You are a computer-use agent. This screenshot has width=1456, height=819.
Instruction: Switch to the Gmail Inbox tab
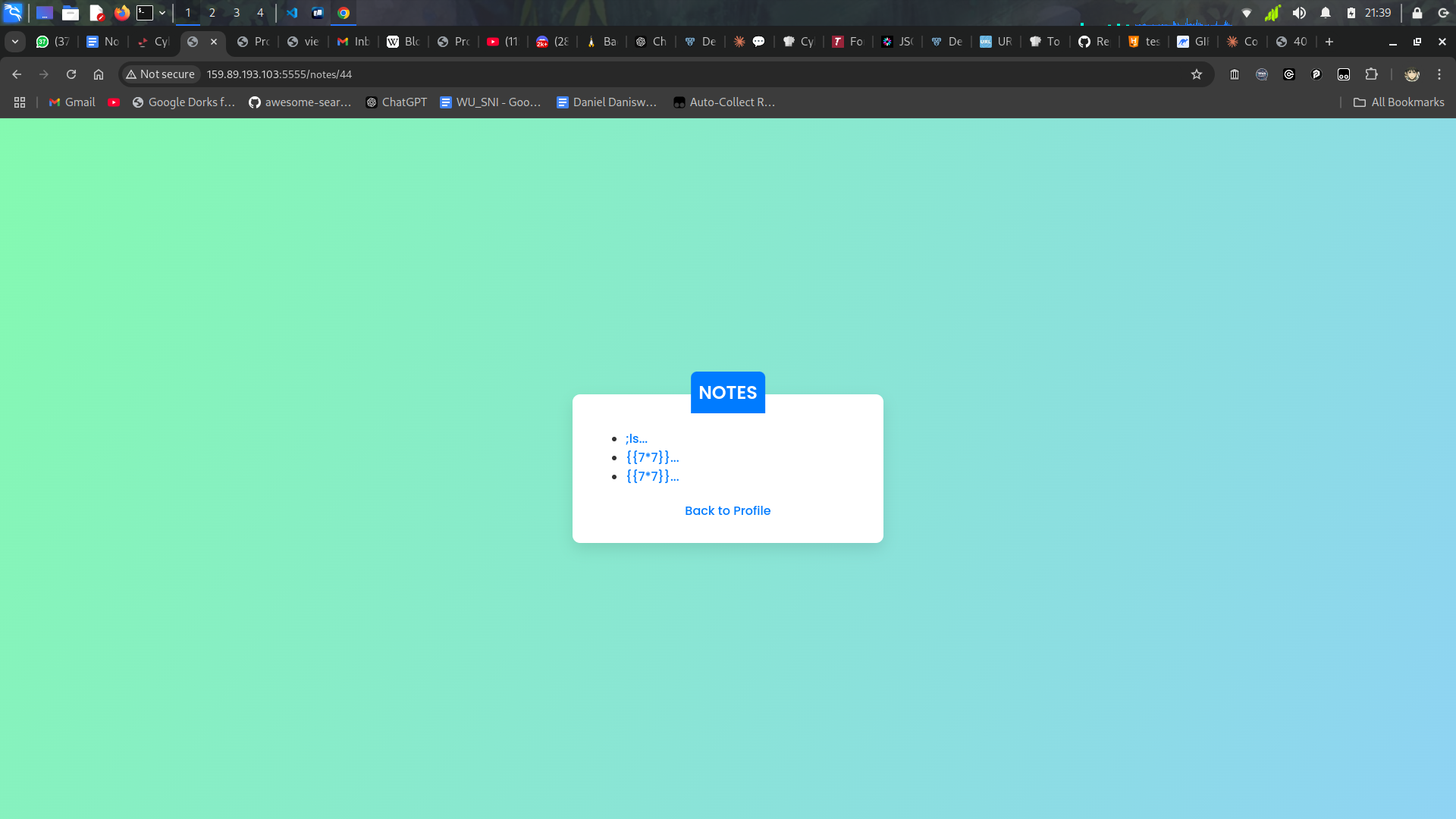pos(353,42)
